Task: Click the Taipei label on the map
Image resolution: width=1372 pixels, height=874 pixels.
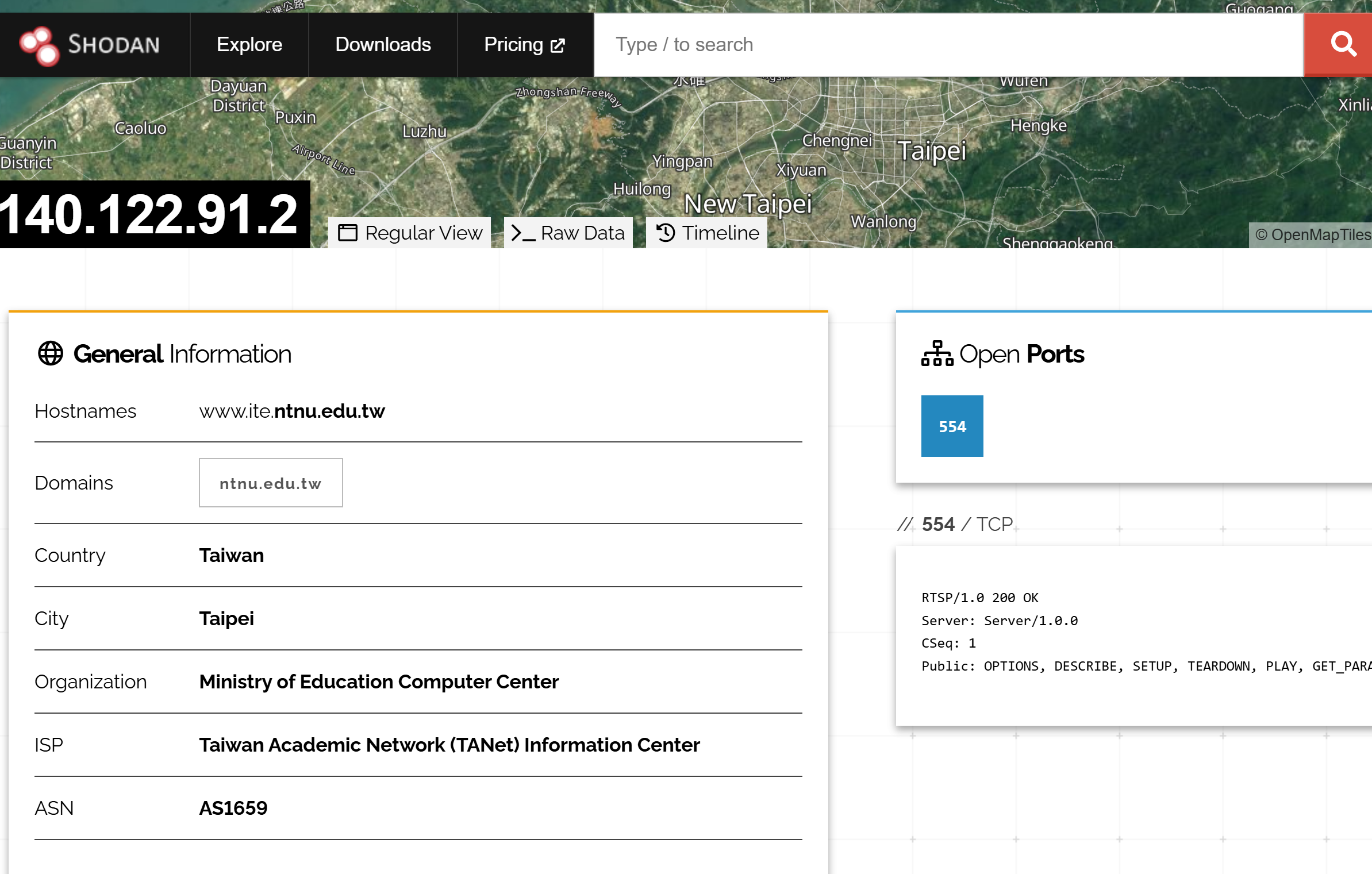Action: (x=932, y=151)
